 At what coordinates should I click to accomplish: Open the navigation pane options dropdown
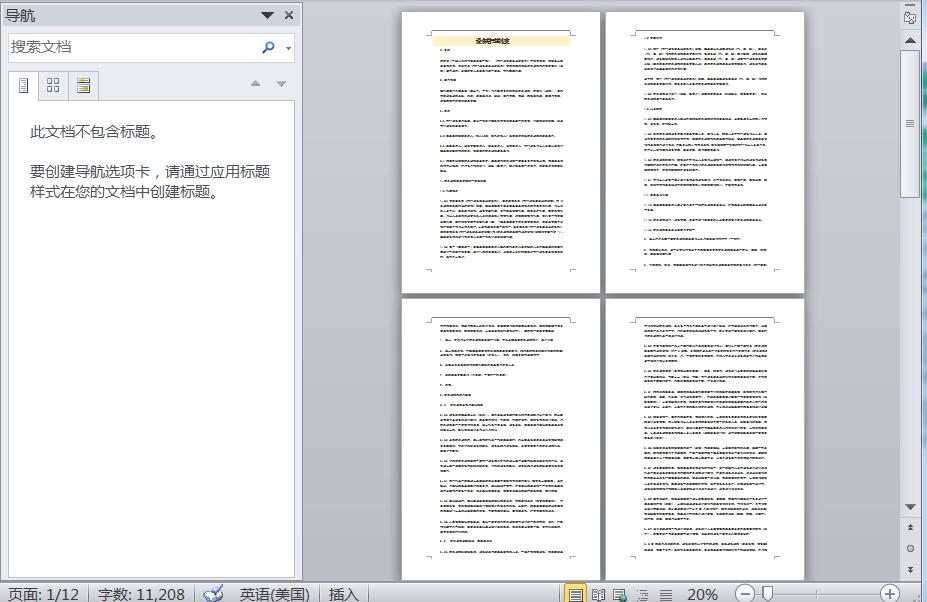pyautogui.click(x=267, y=15)
